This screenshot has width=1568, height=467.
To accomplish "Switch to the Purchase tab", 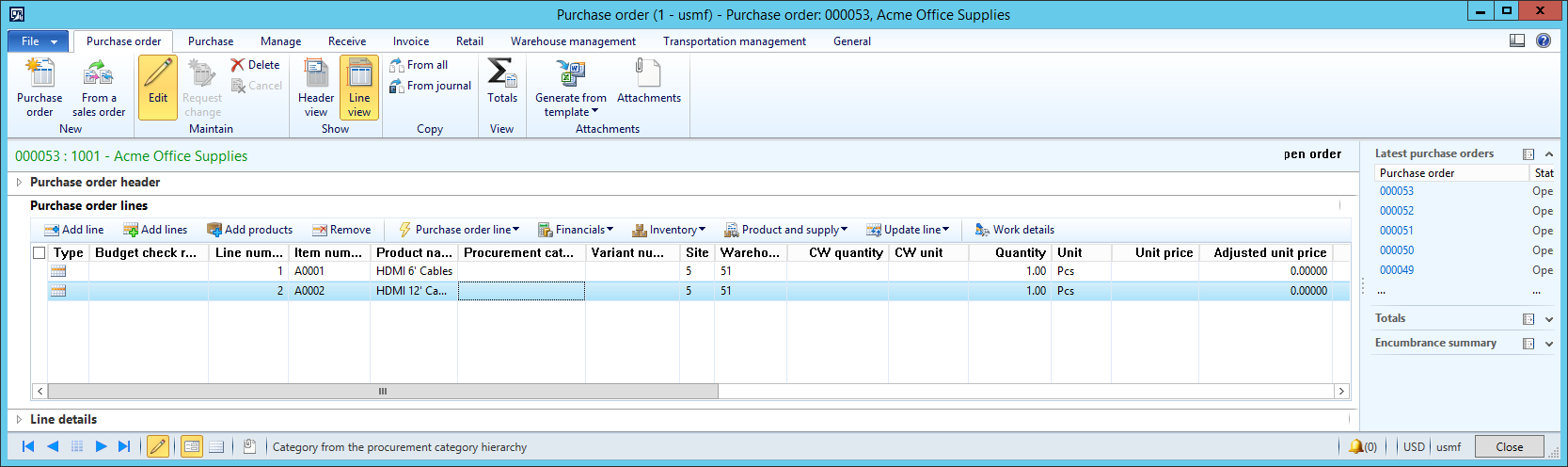I will click(x=211, y=41).
